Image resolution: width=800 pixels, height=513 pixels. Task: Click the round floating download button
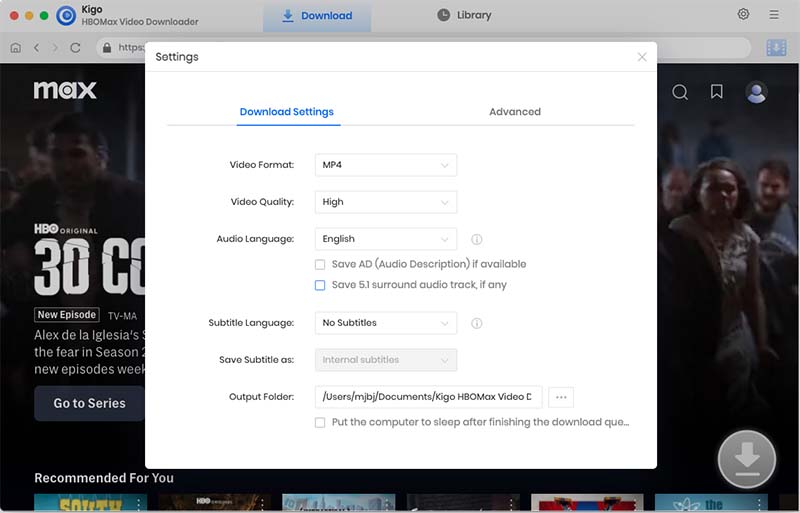pyautogui.click(x=747, y=459)
